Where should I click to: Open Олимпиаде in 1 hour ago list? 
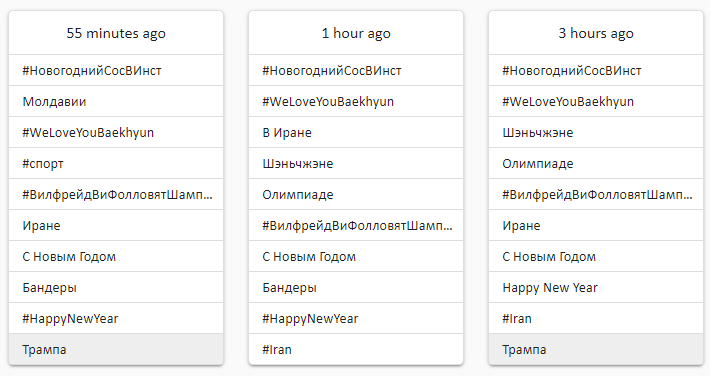coord(356,195)
